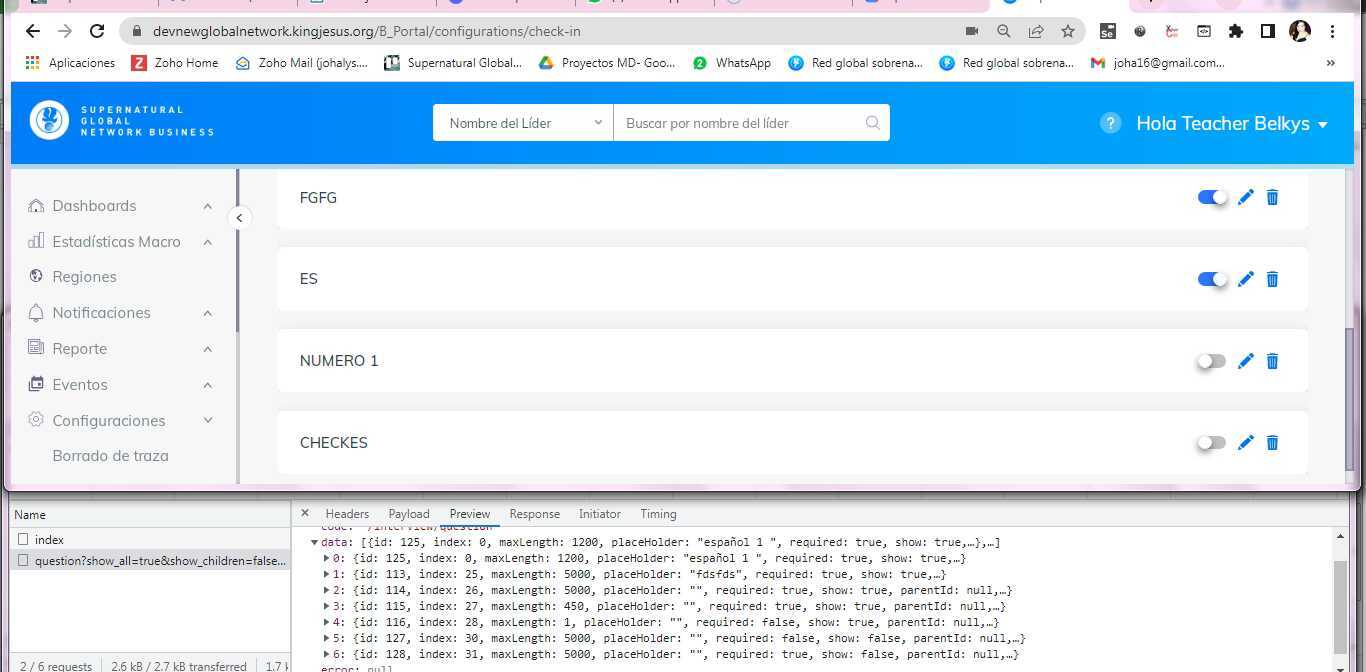Select the Timing tab in the network panel
Screen dimensions: 1366x672
658,513
